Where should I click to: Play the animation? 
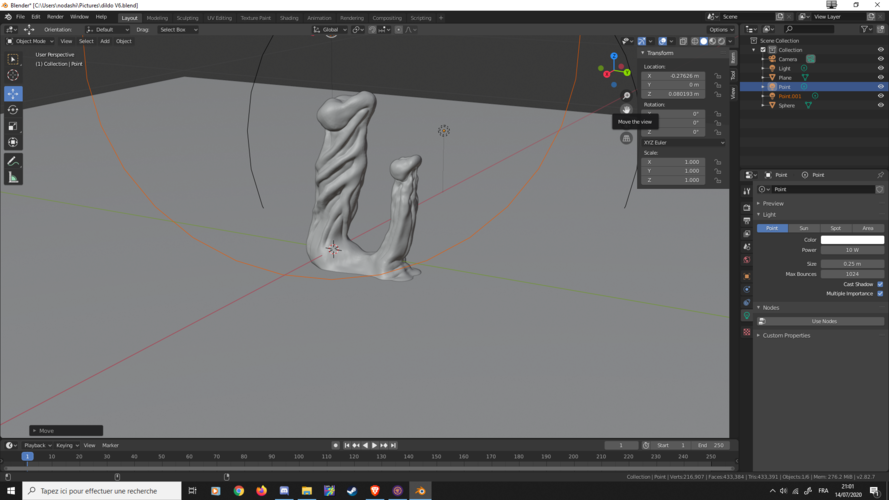[374, 446]
